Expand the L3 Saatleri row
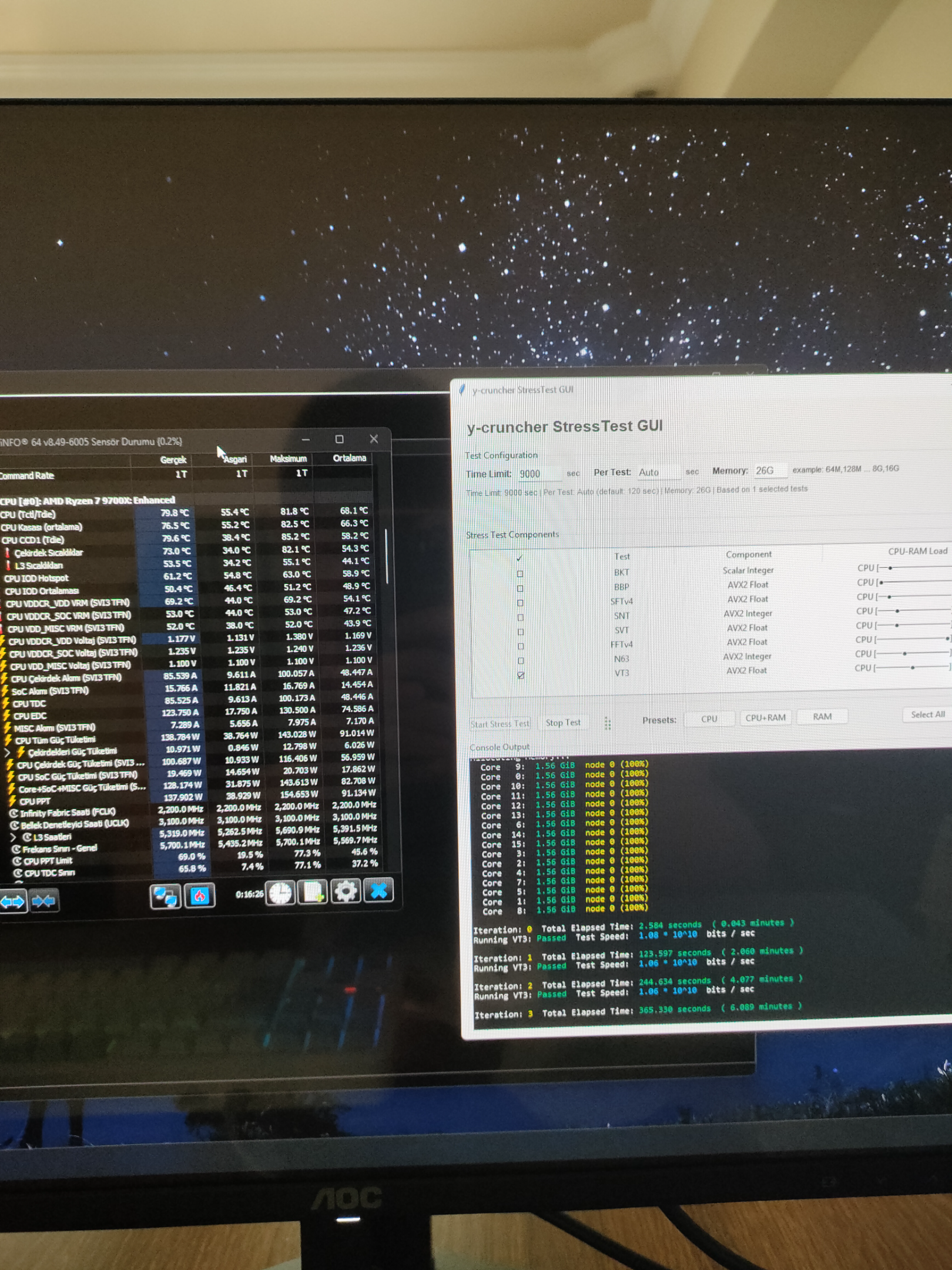 13,837
